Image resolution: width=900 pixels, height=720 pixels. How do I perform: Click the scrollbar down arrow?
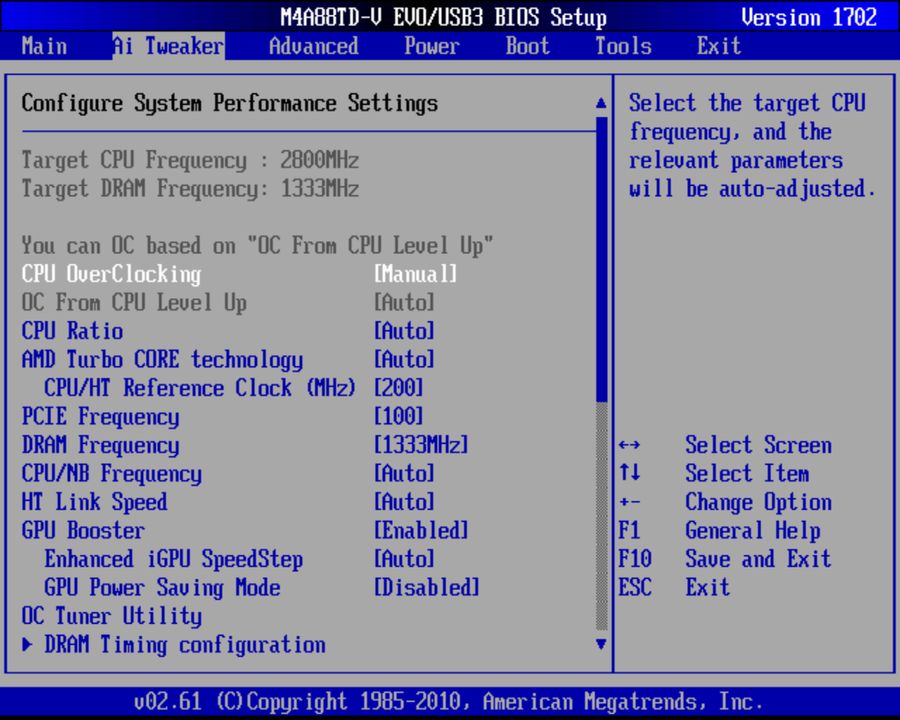(601, 645)
